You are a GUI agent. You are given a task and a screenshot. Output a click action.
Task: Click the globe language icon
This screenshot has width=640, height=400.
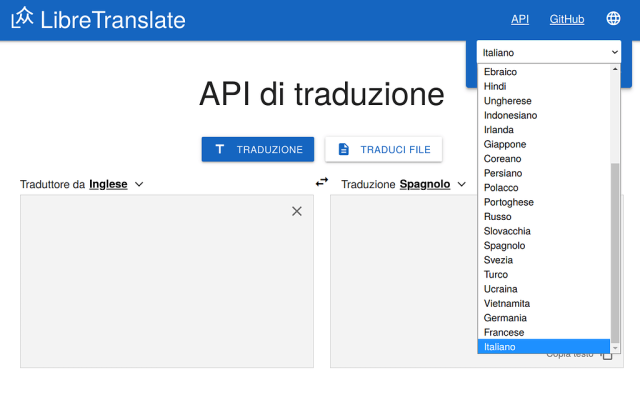click(x=613, y=18)
